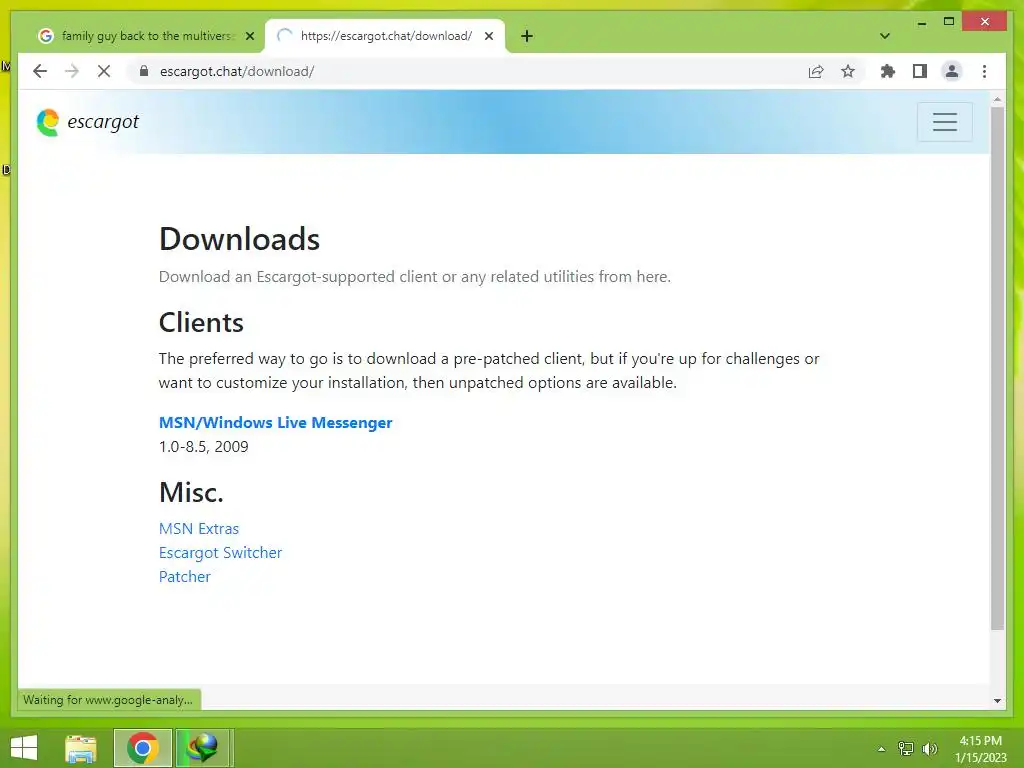Close the family guy Google tab
The height and width of the screenshot is (768, 1024).
tap(249, 36)
